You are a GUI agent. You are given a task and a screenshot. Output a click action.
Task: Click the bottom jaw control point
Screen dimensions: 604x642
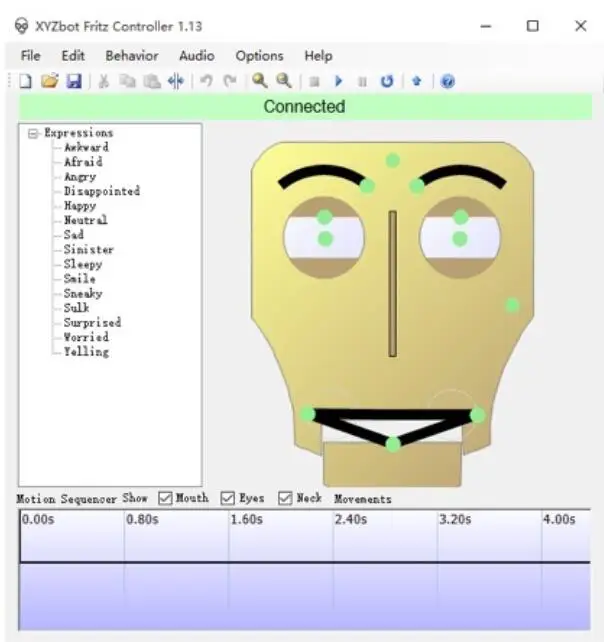[x=393, y=444]
